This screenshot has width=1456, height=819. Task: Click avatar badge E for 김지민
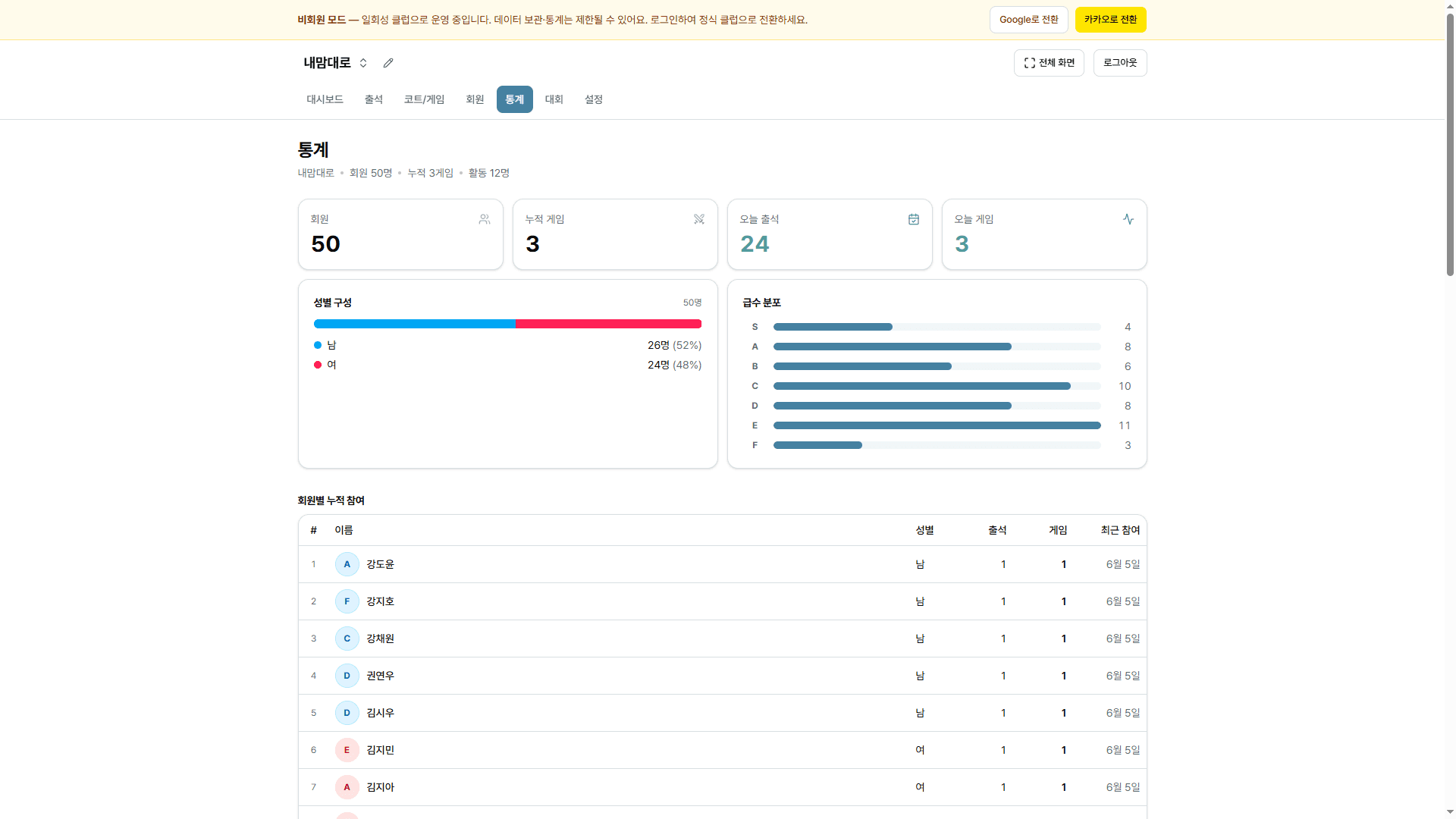pos(347,750)
